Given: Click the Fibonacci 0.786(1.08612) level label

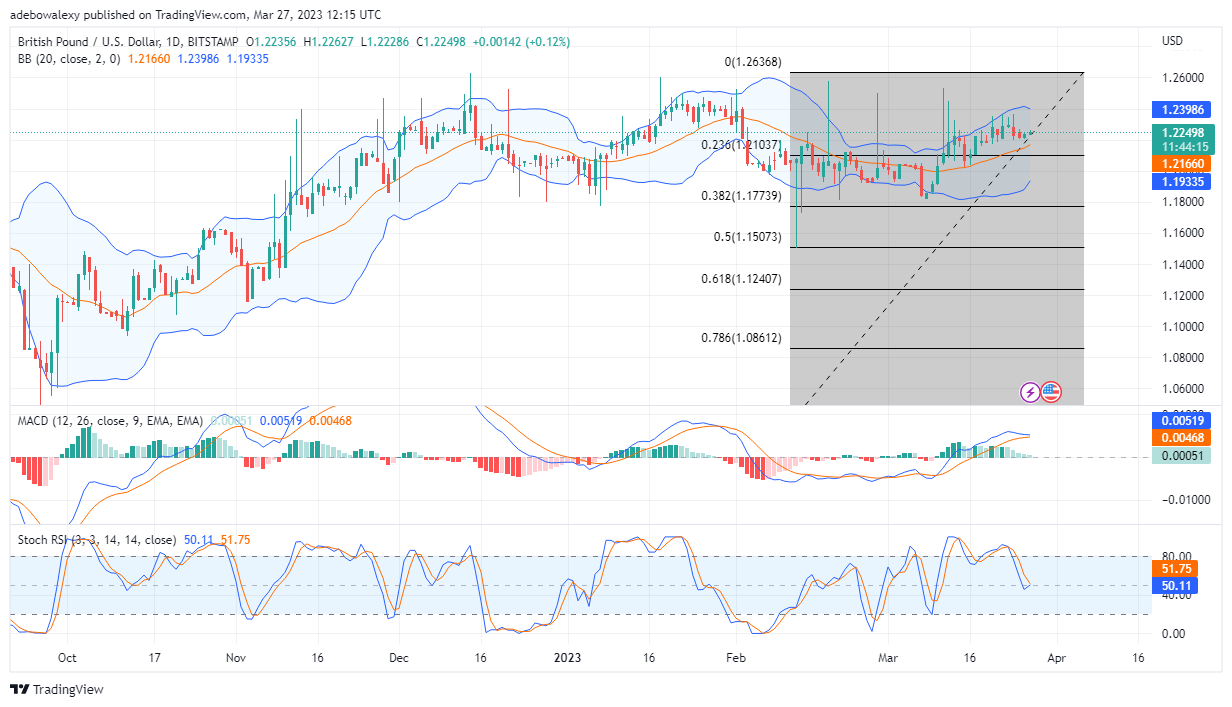Looking at the screenshot, I should (x=742, y=339).
